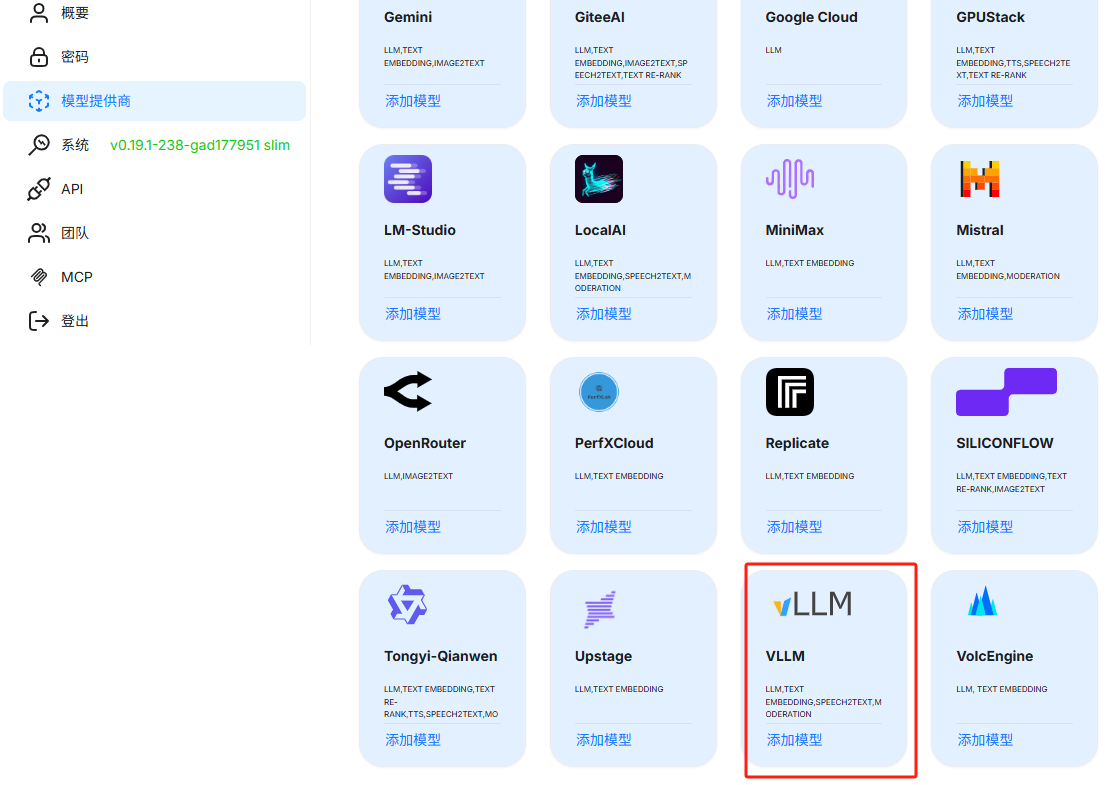Open the MCP page

tap(154, 276)
